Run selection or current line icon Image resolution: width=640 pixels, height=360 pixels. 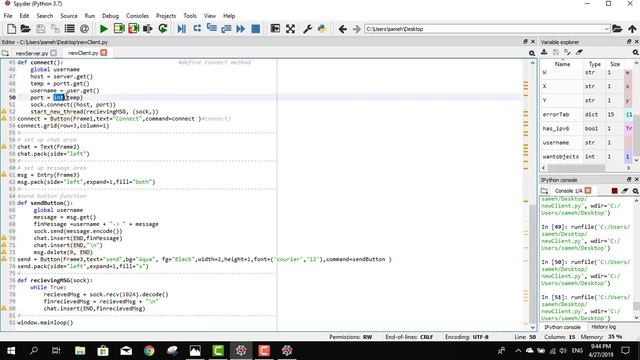click(148, 29)
